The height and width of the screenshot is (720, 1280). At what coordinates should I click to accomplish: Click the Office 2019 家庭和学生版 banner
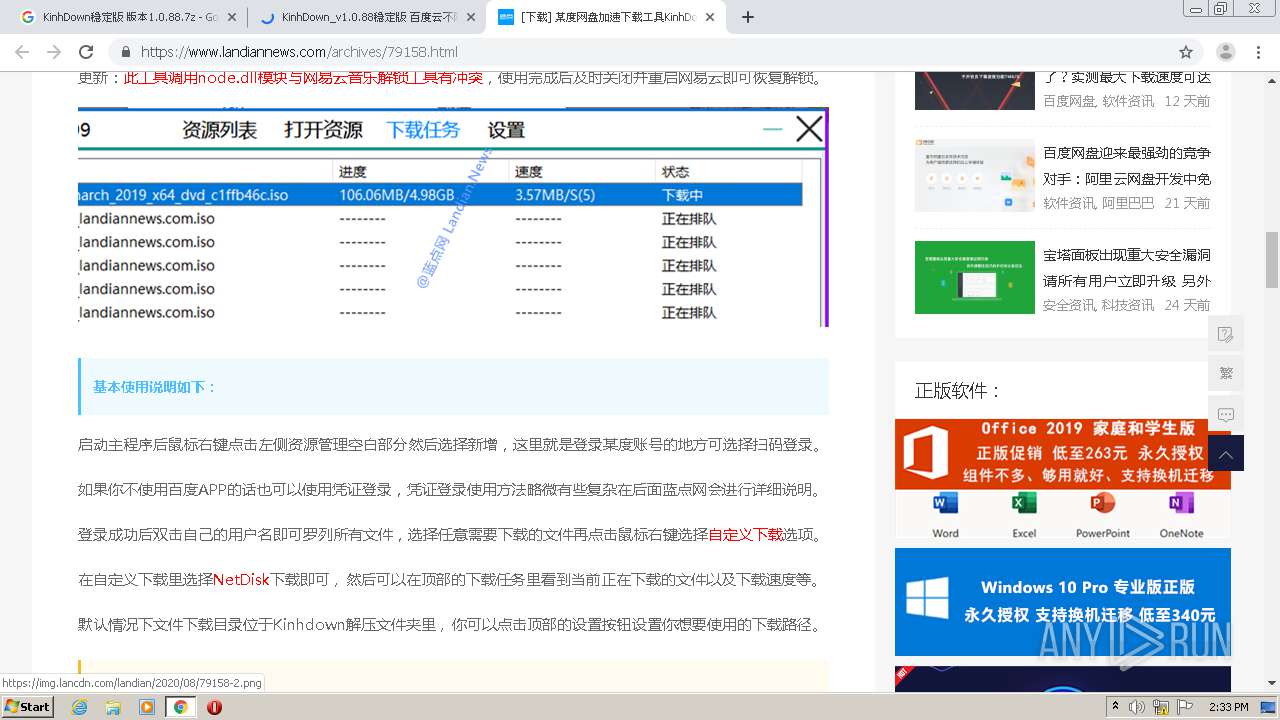1063,479
